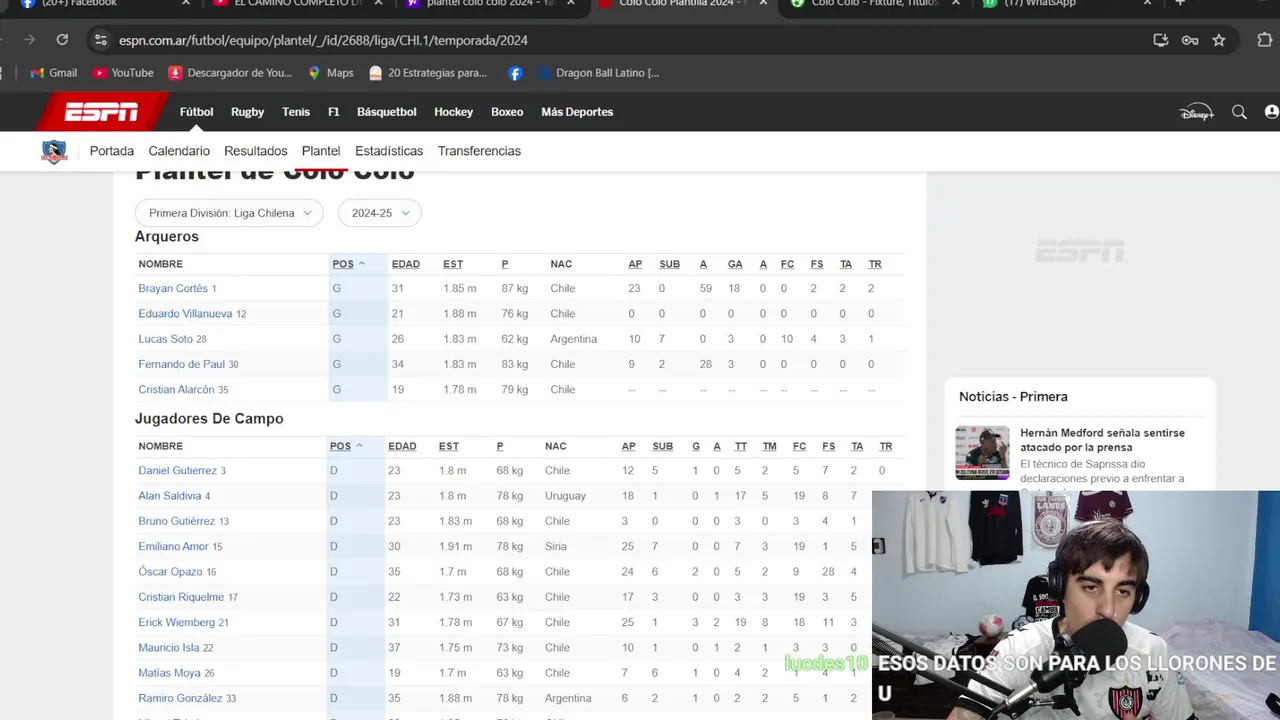Open password key icon in address bar

point(1190,40)
